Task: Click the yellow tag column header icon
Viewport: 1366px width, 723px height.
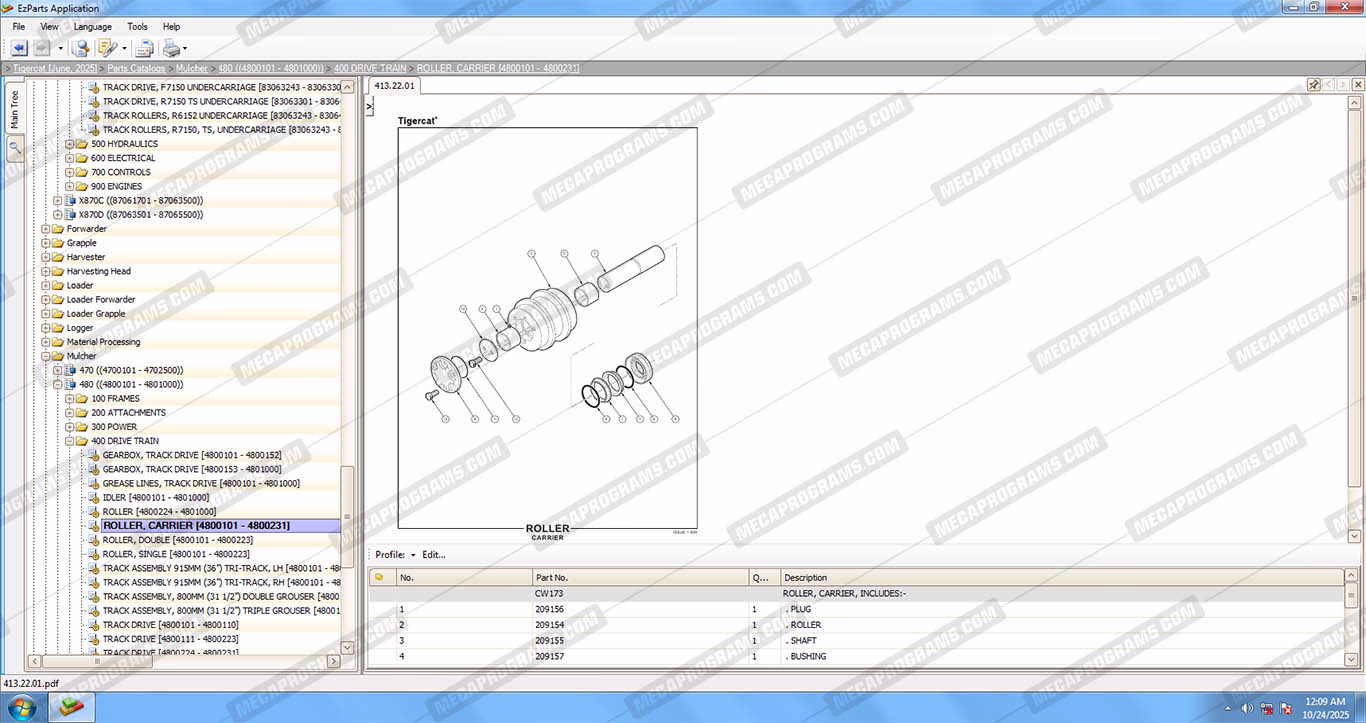Action: [379, 577]
